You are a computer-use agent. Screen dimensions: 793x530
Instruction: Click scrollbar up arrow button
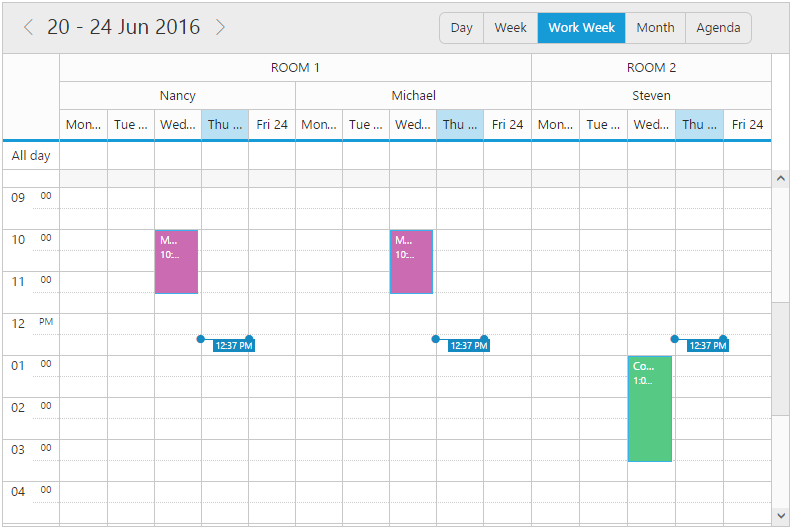tap(780, 178)
